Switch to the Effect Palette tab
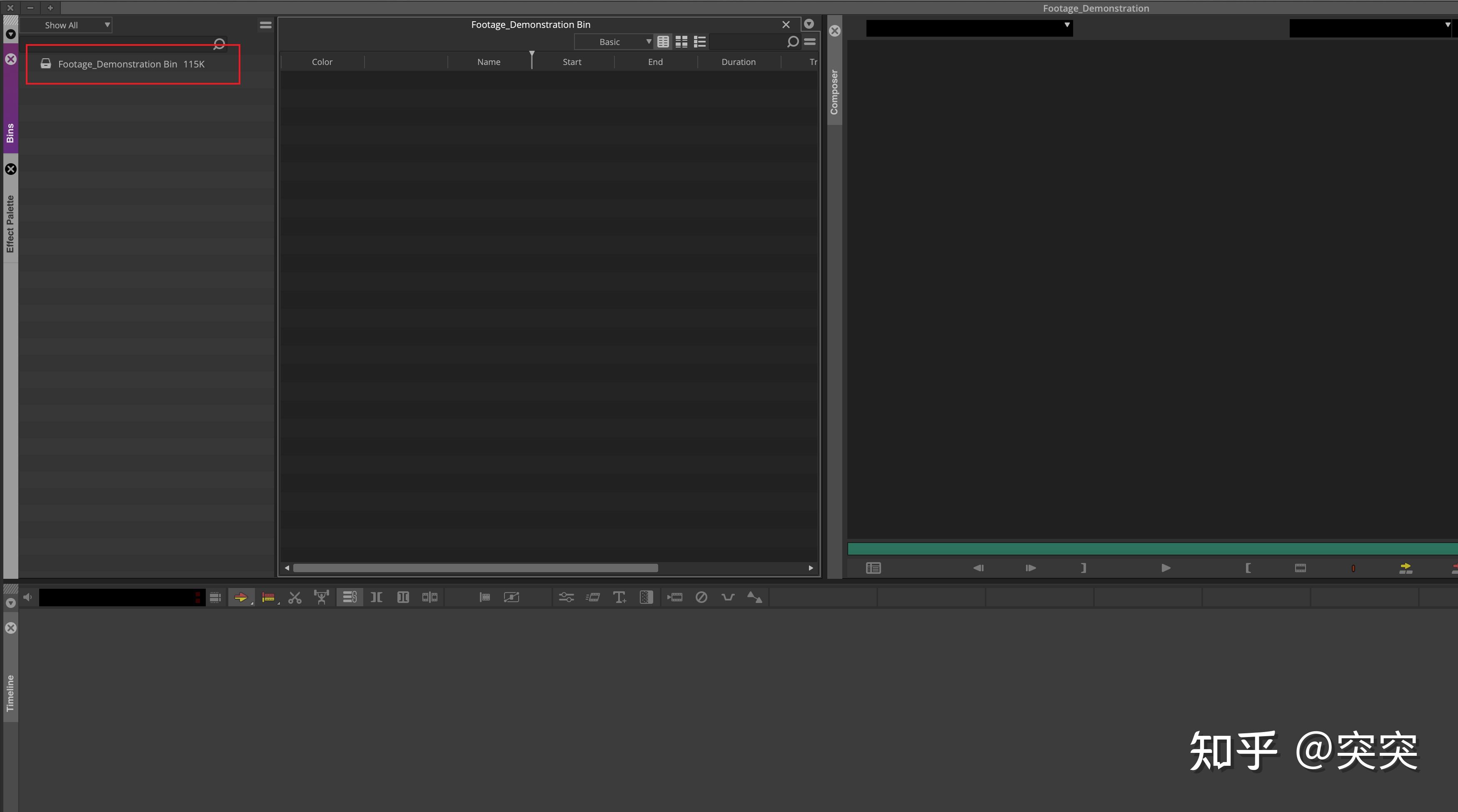This screenshot has width=1458, height=812. [10, 224]
